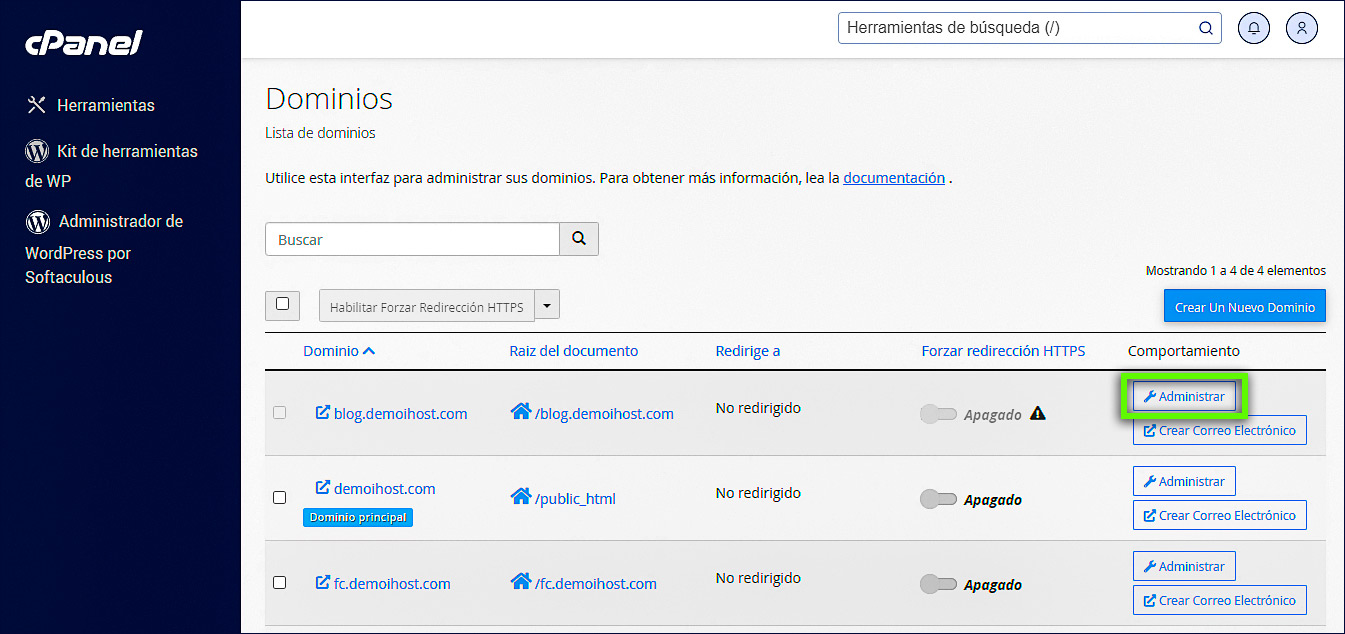Viewport: 1345px width, 634px height.
Task: Open Herramientas in the sidebar
Action: point(104,105)
